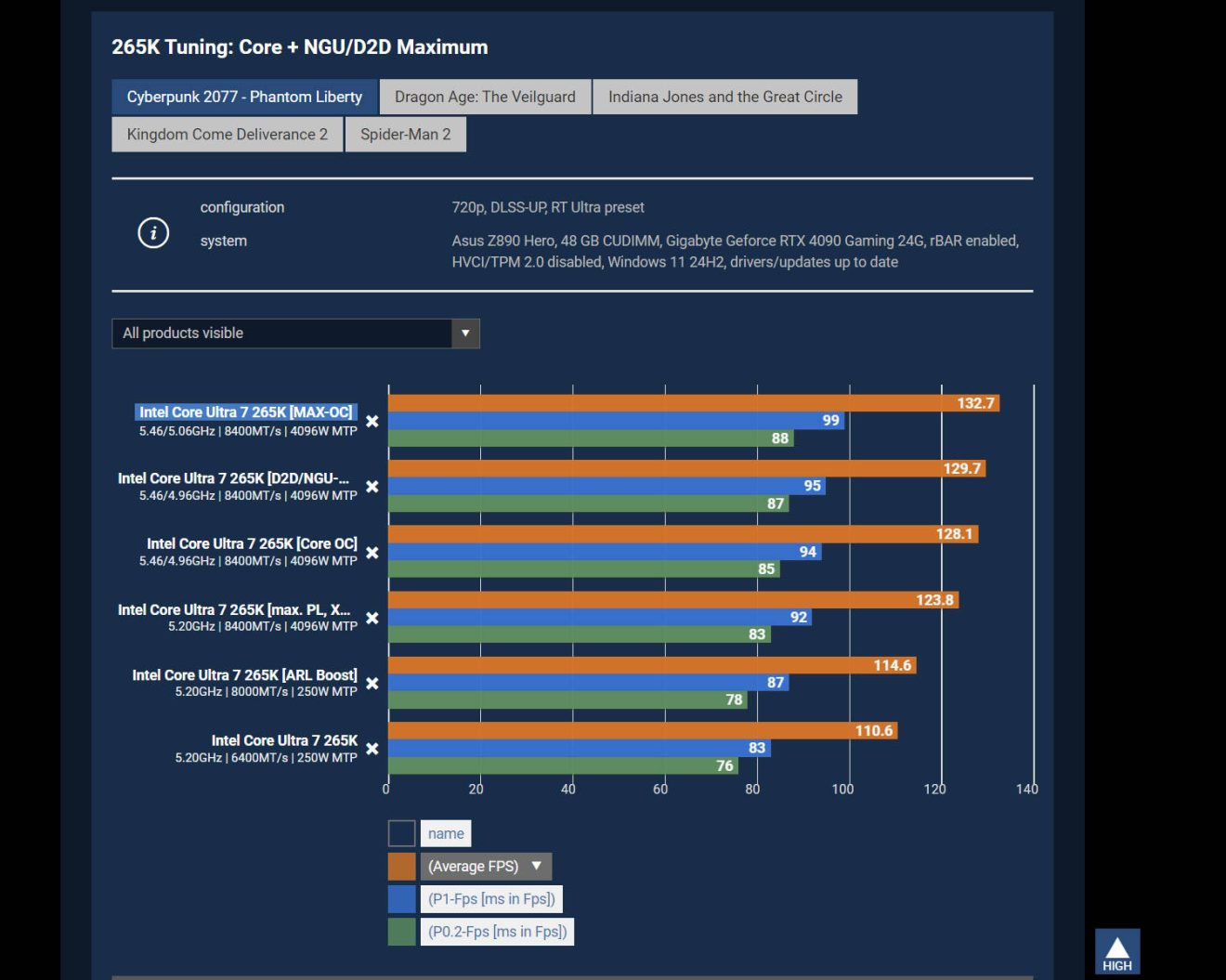The height and width of the screenshot is (980, 1226).
Task: Hide the 265K [max. PL, X...] entry
Action: [372, 618]
